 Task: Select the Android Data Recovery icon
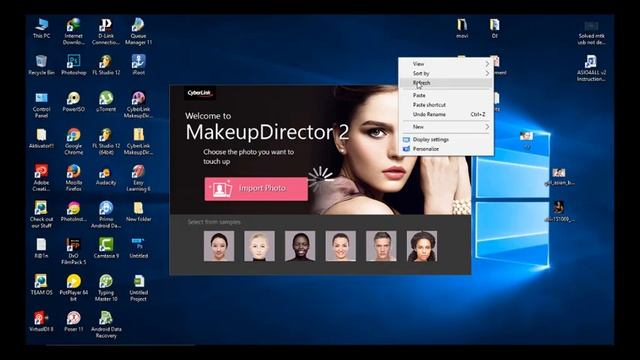tap(106, 324)
